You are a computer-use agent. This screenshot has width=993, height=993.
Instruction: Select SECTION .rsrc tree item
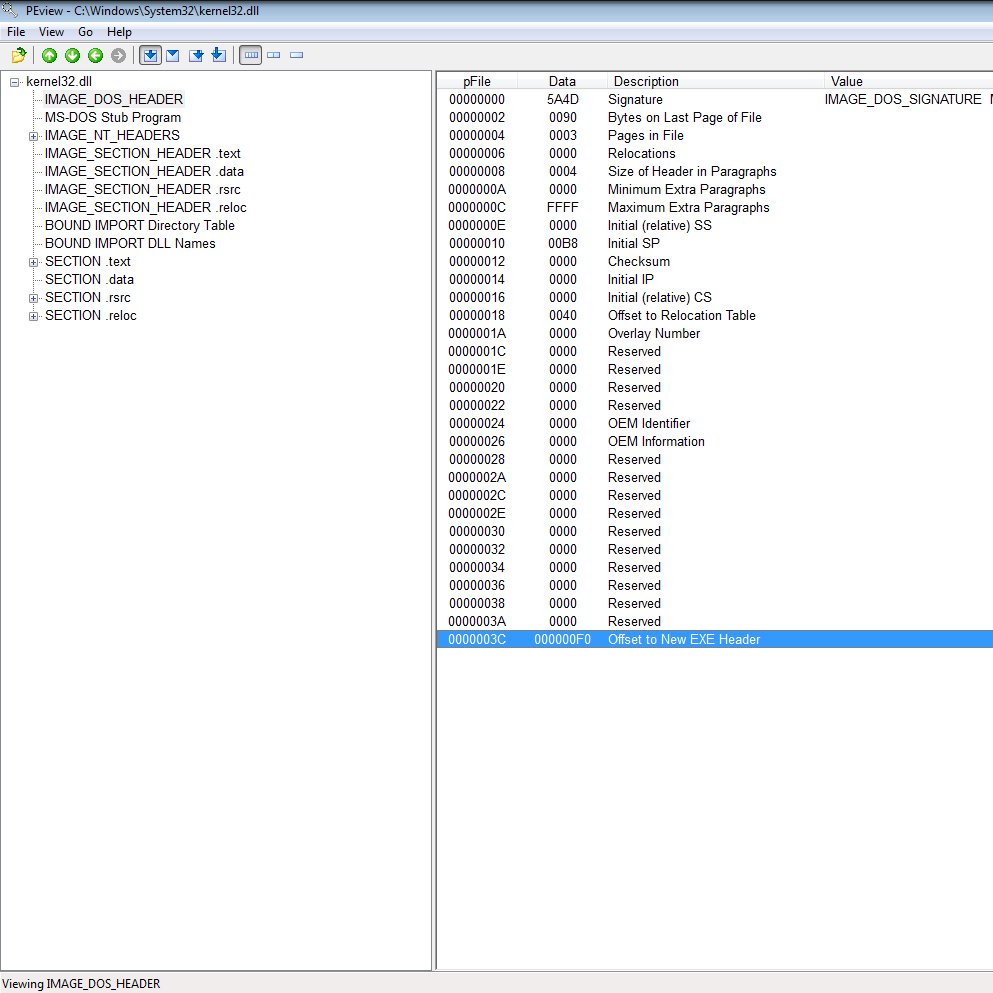pos(87,298)
